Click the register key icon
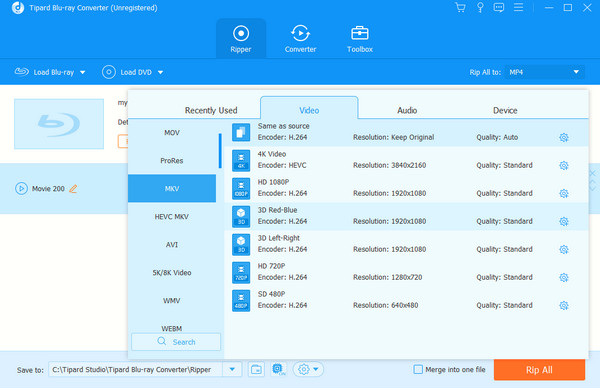 pyautogui.click(x=480, y=8)
